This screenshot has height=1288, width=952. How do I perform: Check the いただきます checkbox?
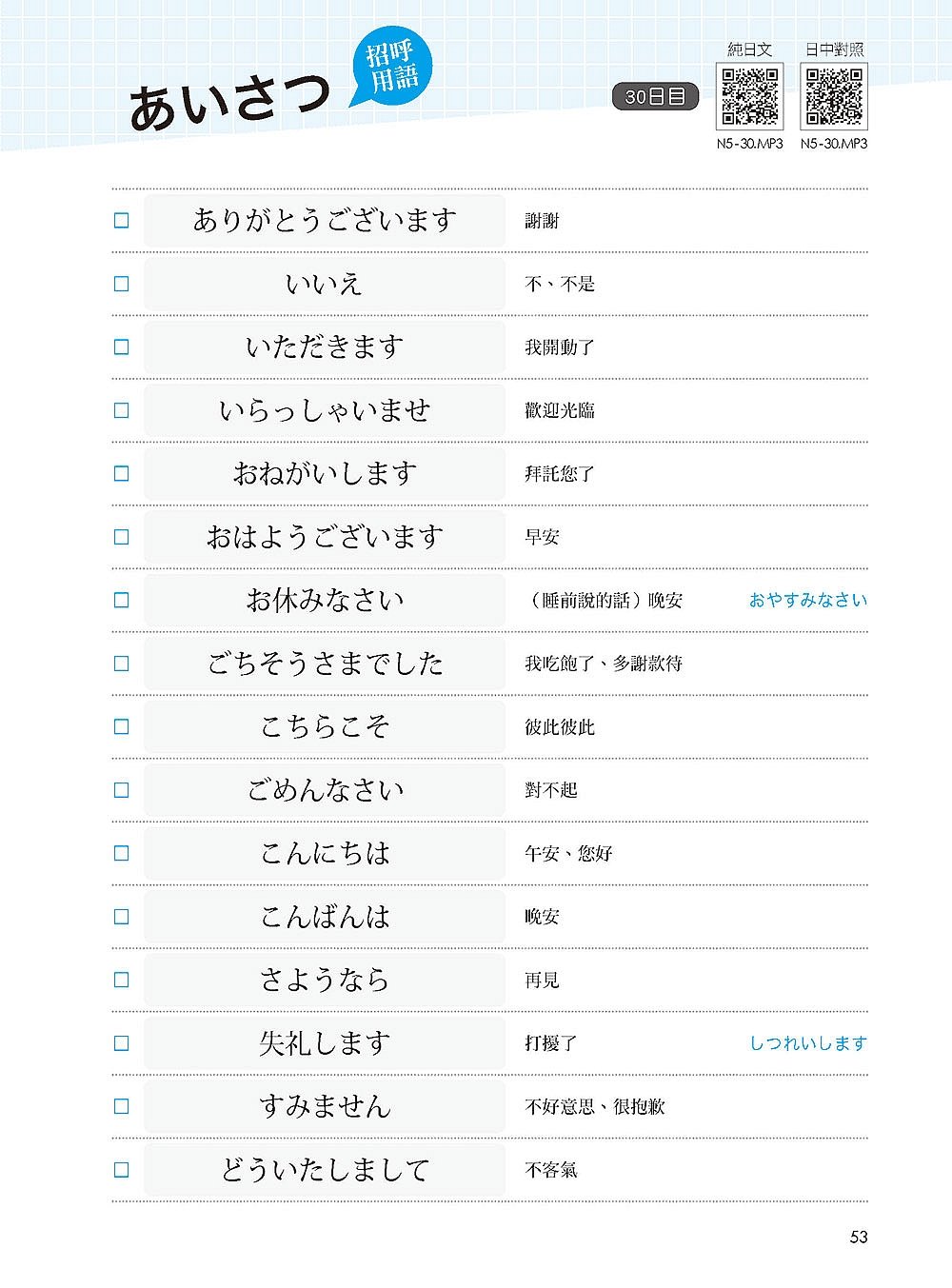pos(122,347)
